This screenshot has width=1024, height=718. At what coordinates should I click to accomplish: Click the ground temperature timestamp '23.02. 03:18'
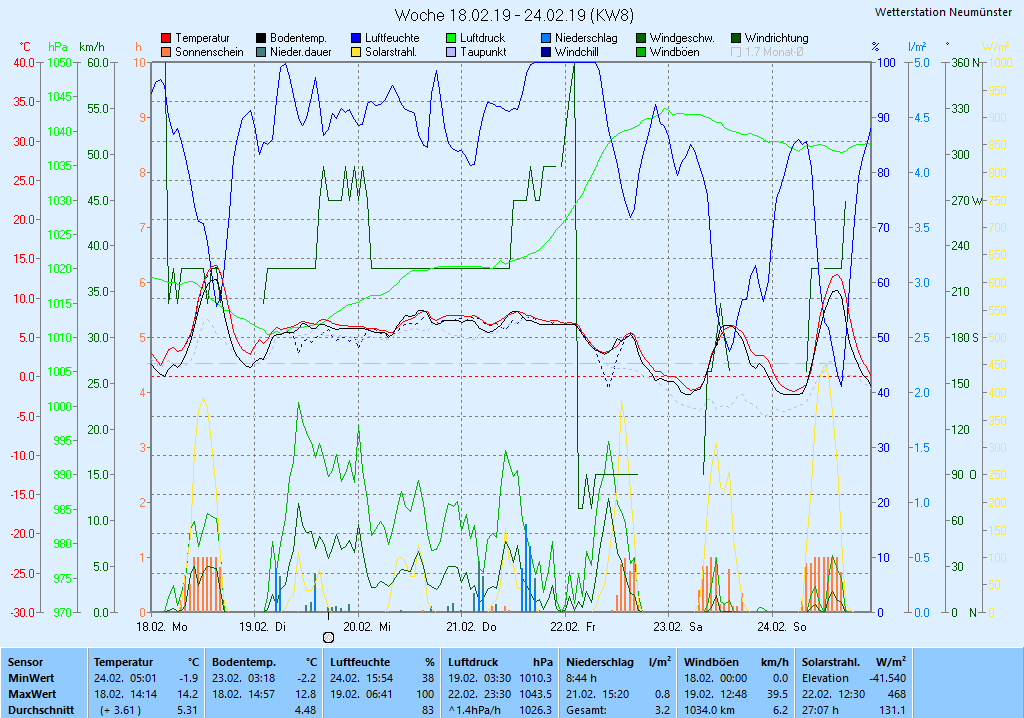pyautogui.click(x=243, y=678)
